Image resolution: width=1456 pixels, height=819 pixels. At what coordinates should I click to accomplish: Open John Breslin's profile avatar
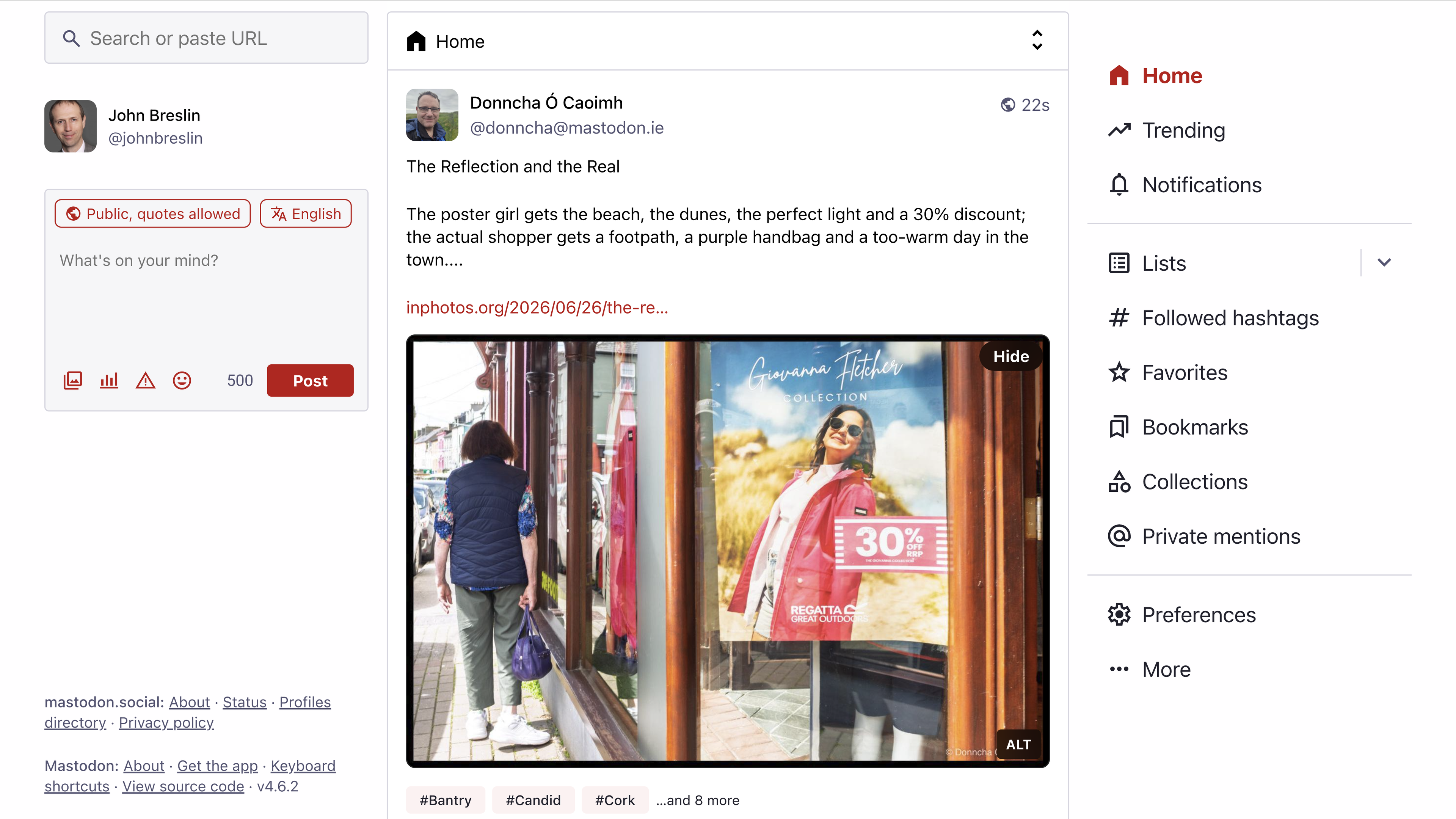(71, 126)
